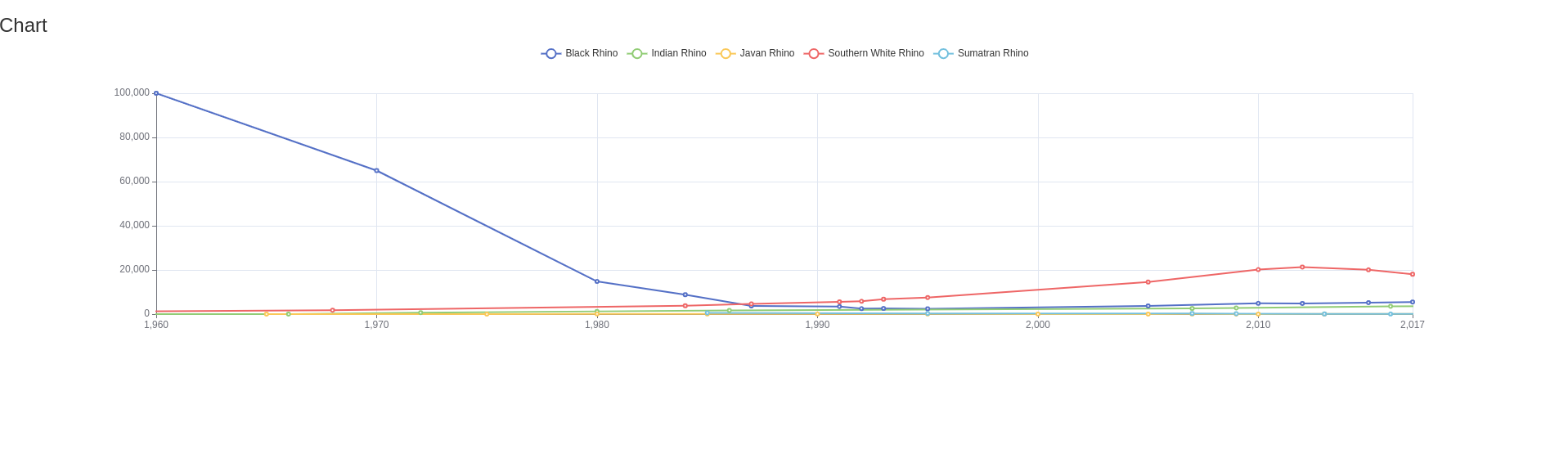
Task: Select Southern White Rhino's final 2017 point
Action: [1412, 274]
